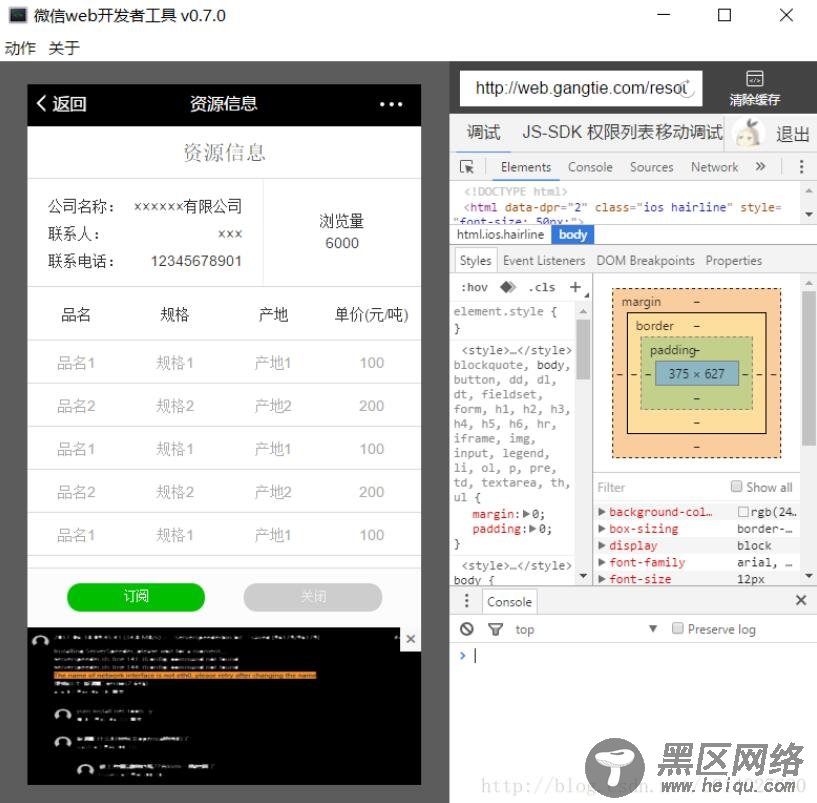The height and width of the screenshot is (803, 817).
Task: Expand the background-color computed property
Action: [x=602, y=512]
